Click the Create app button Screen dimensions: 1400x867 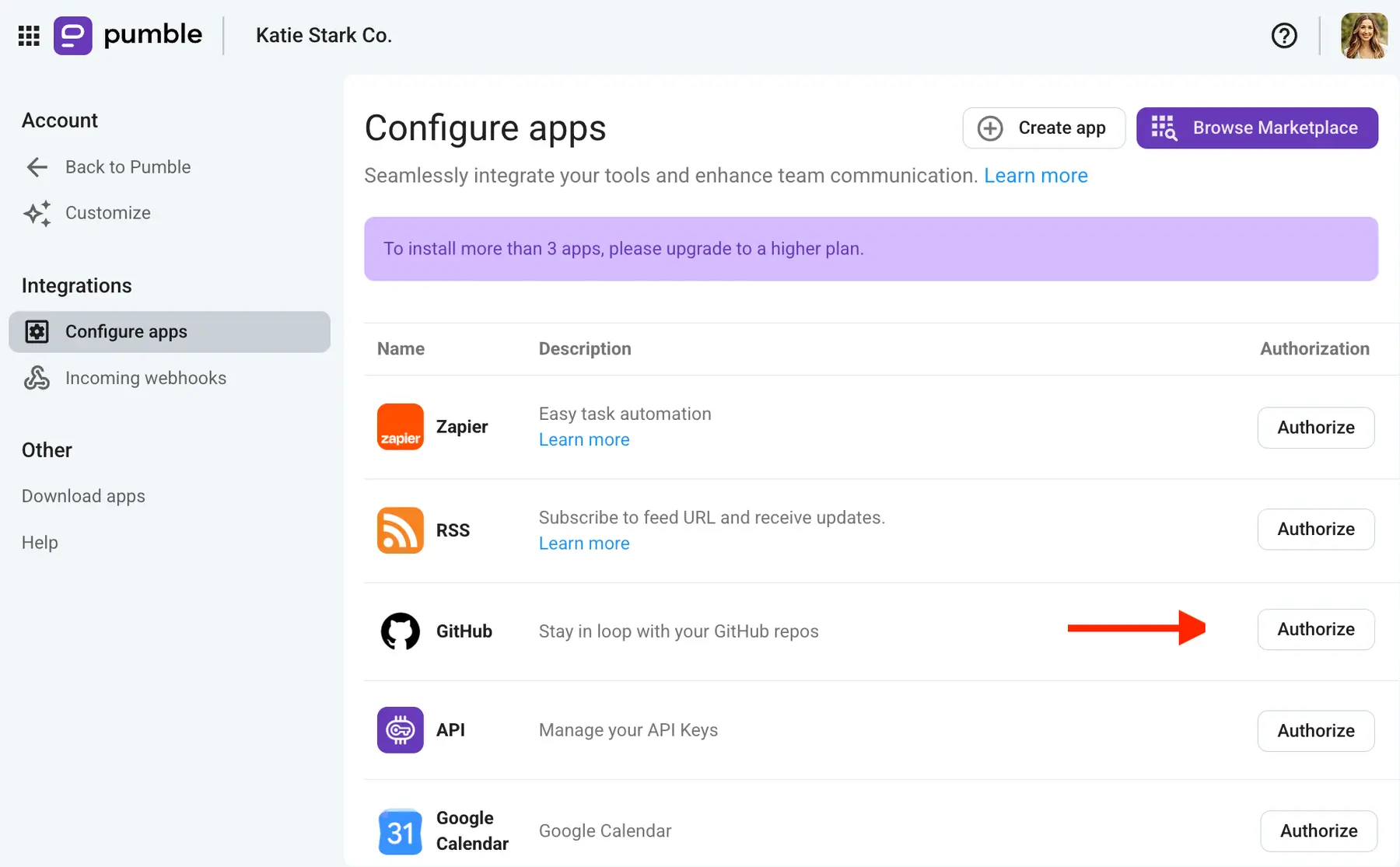(x=1044, y=128)
